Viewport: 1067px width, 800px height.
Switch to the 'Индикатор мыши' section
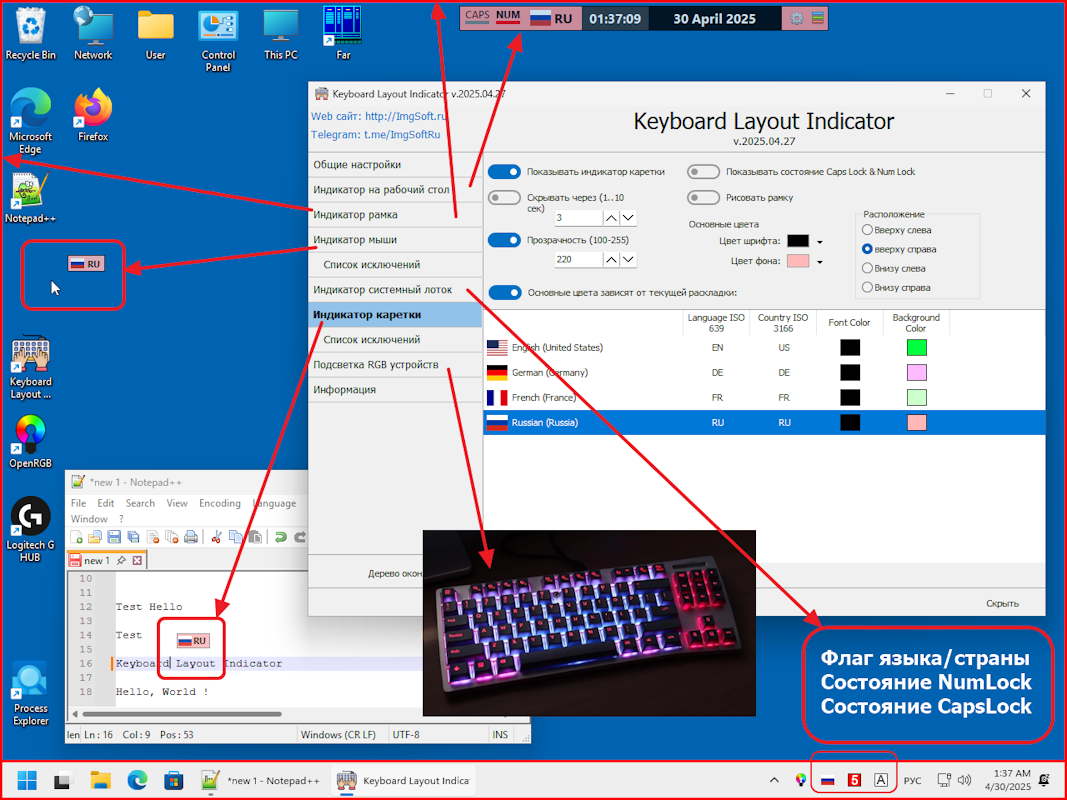pyautogui.click(x=395, y=239)
